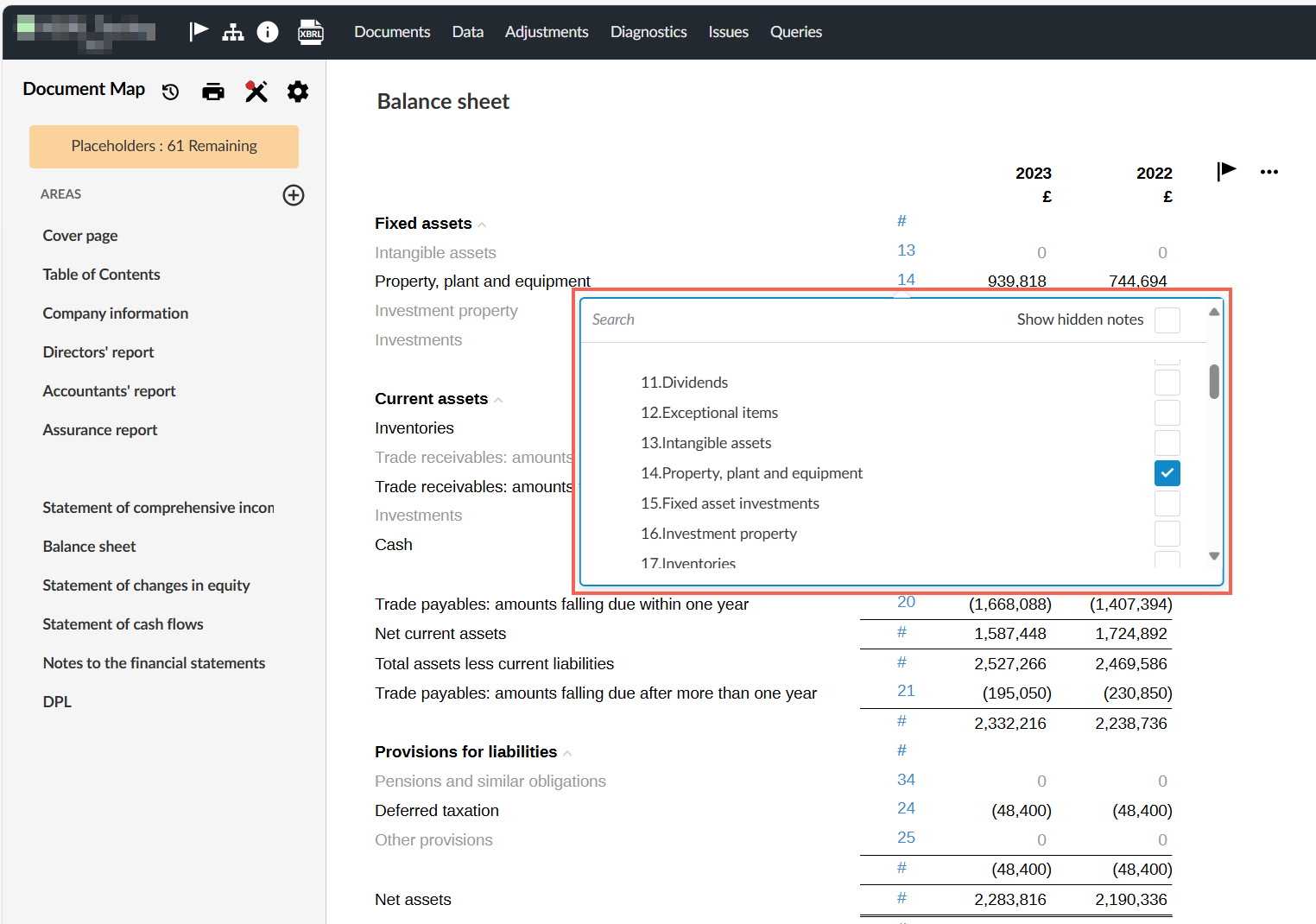1316x924 pixels.
Task: Tick the 12.Exceptional items checkbox
Action: pyautogui.click(x=1167, y=413)
